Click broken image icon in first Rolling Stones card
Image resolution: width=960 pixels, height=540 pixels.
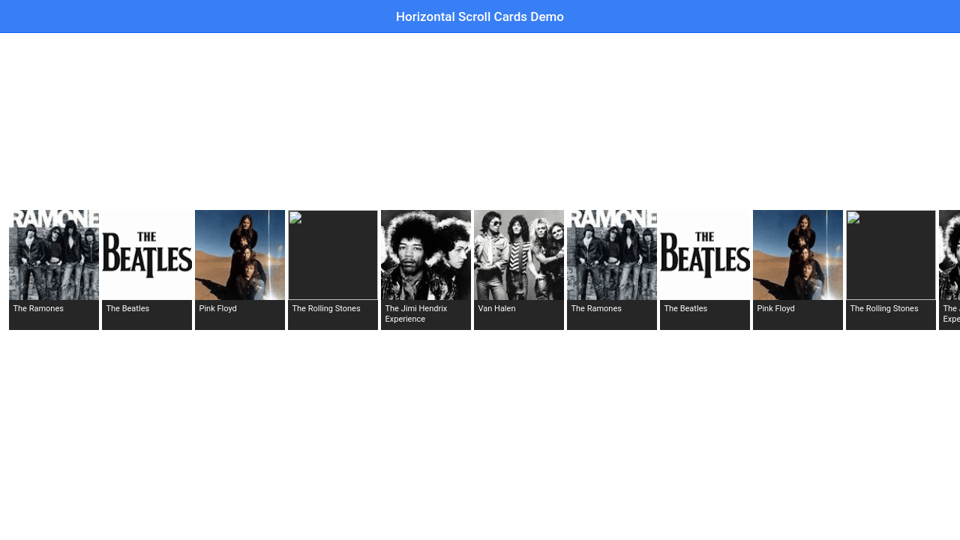pyautogui.click(x=296, y=218)
